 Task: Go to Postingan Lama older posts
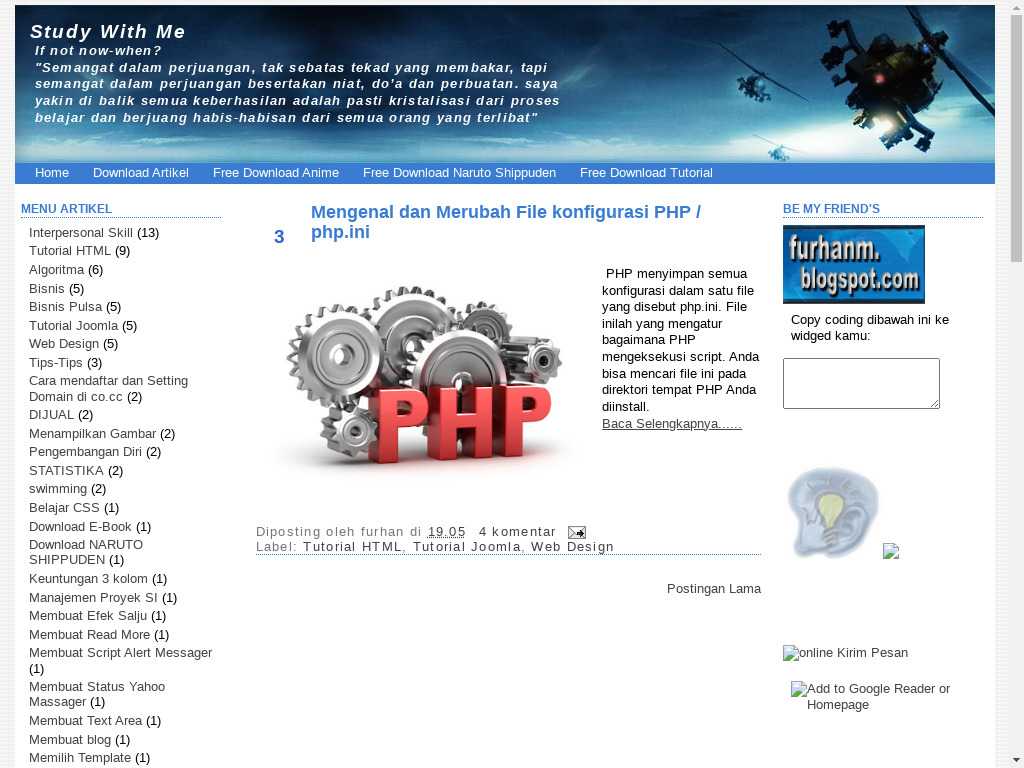point(713,589)
